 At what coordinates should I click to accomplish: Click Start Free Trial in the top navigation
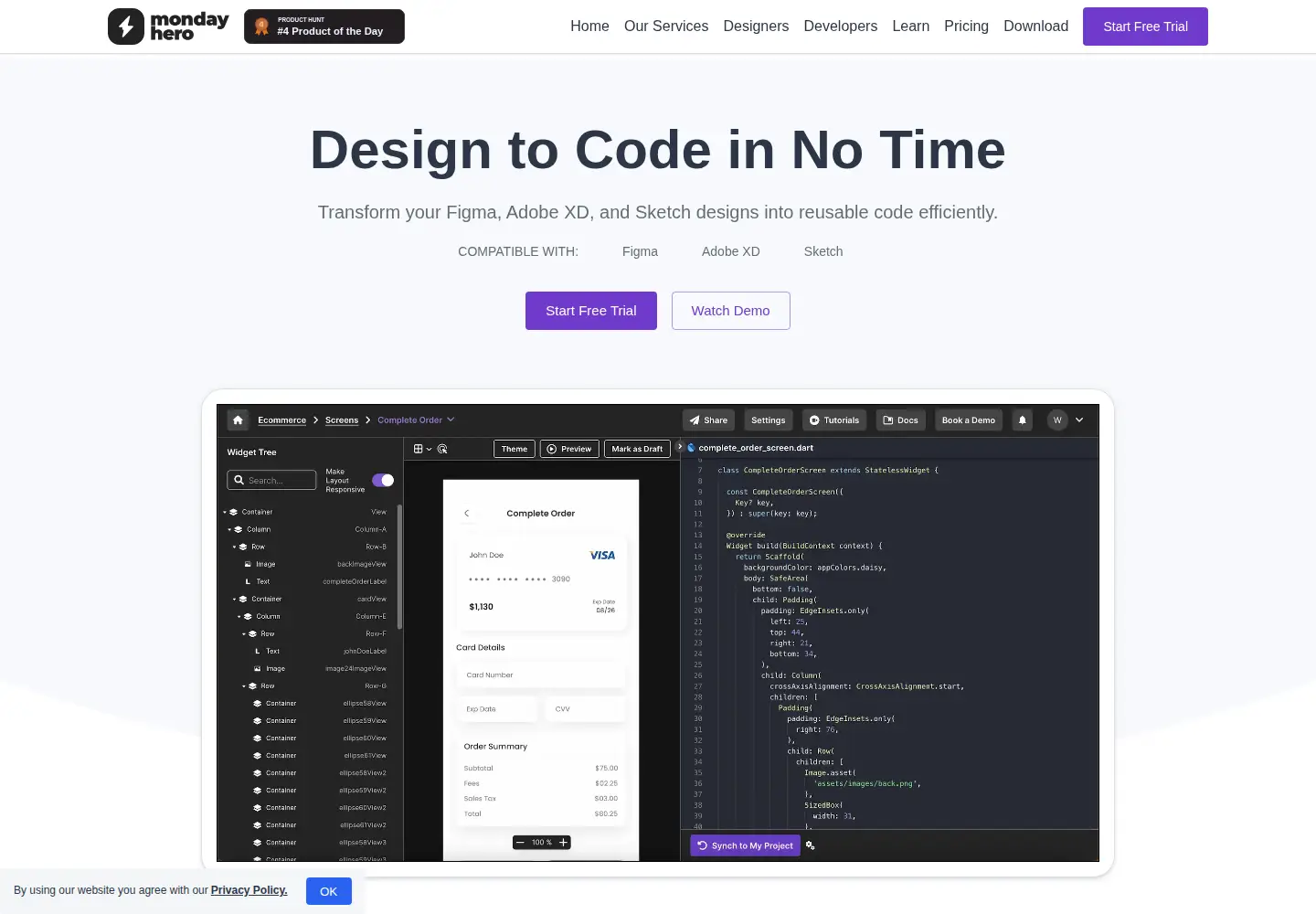click(x=1145, y=27)
